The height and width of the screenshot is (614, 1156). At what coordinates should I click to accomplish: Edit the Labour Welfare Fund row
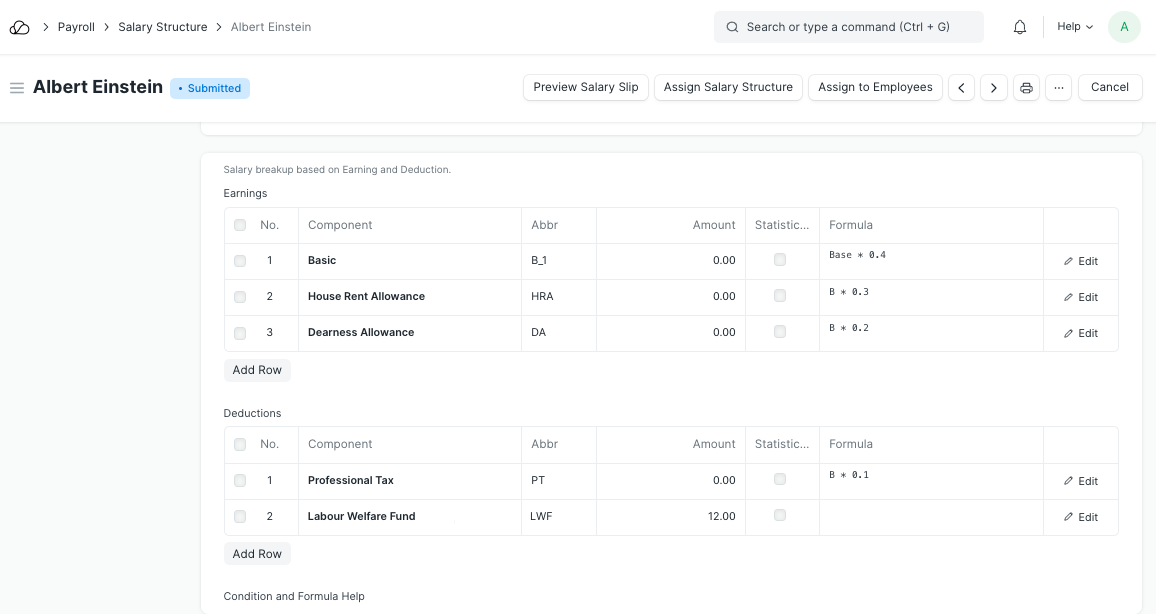pos(1080,517)
